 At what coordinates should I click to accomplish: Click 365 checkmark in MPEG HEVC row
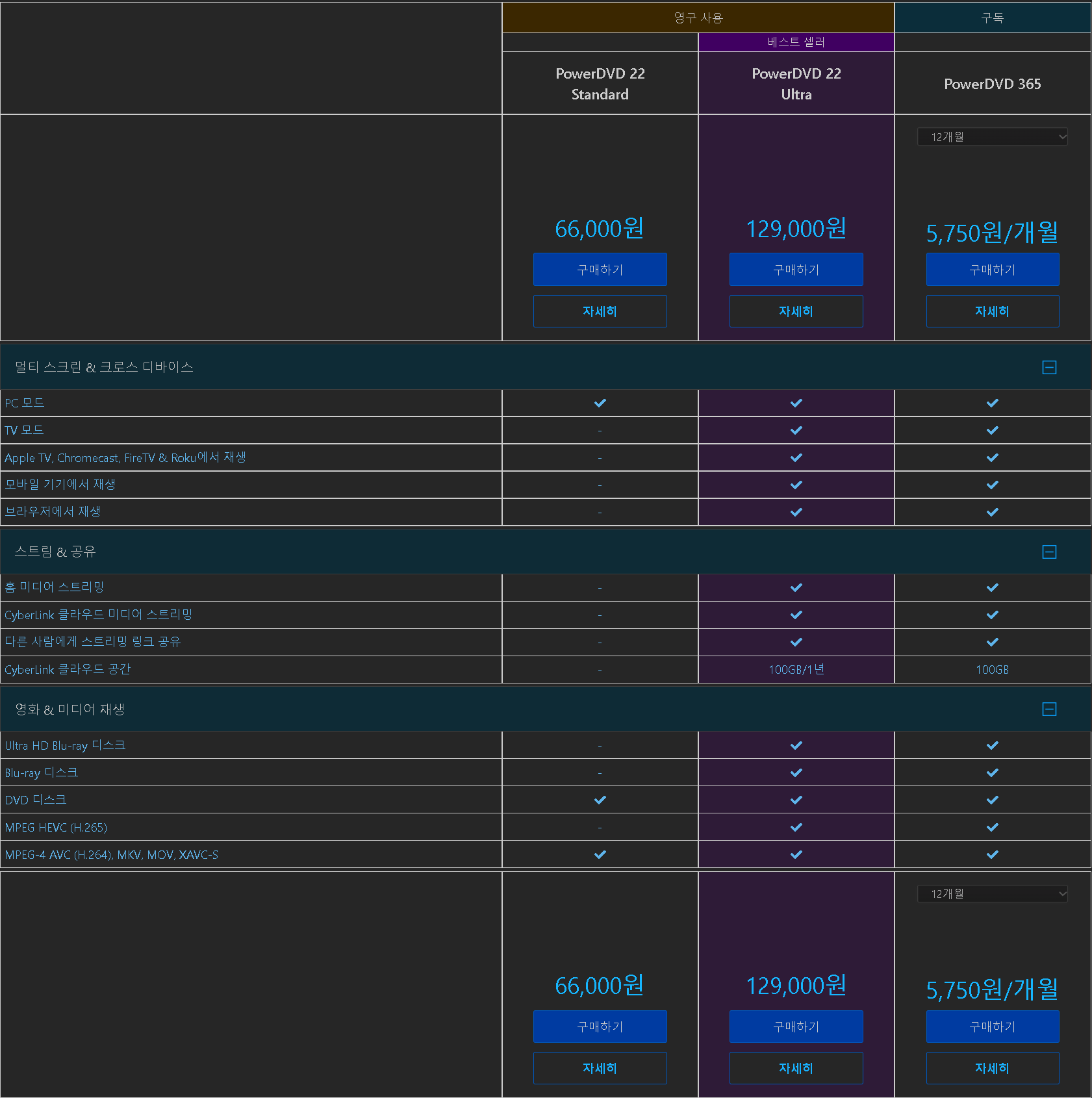[x=992, y=827]
